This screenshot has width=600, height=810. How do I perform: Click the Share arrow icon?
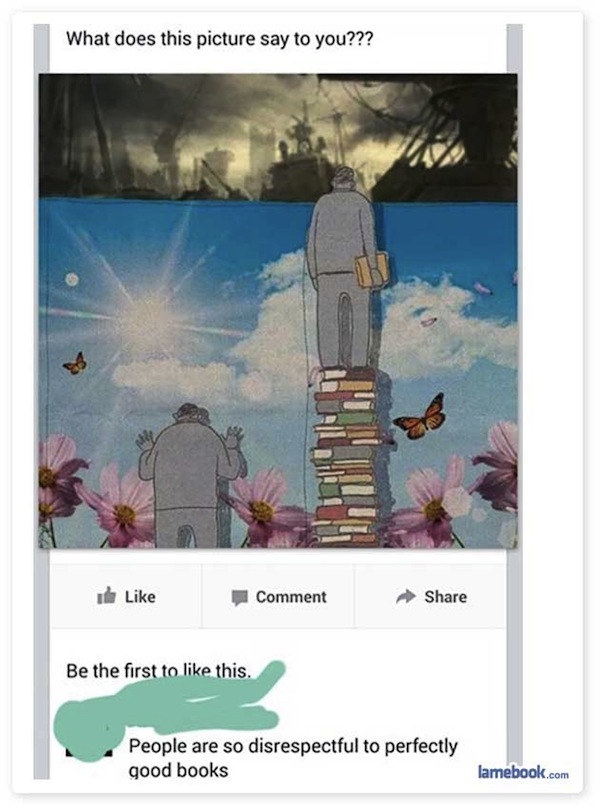click(x=406, y=596)
